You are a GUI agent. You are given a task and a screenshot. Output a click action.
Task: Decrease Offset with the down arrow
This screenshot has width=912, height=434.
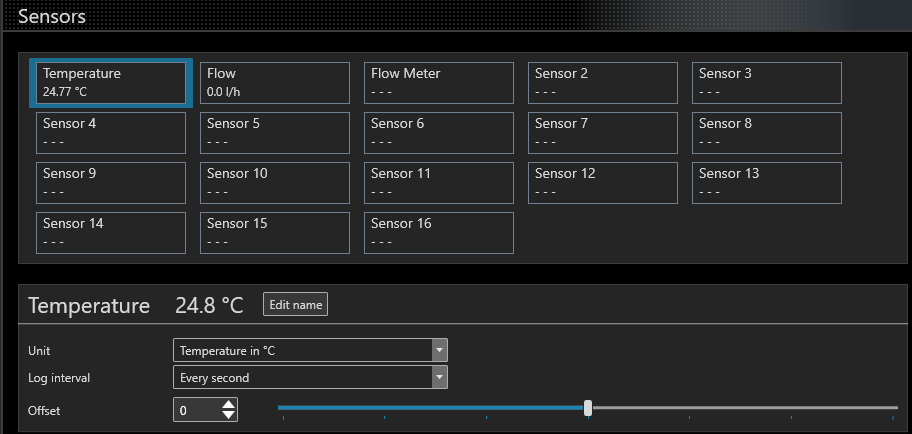tap(229, 414)
